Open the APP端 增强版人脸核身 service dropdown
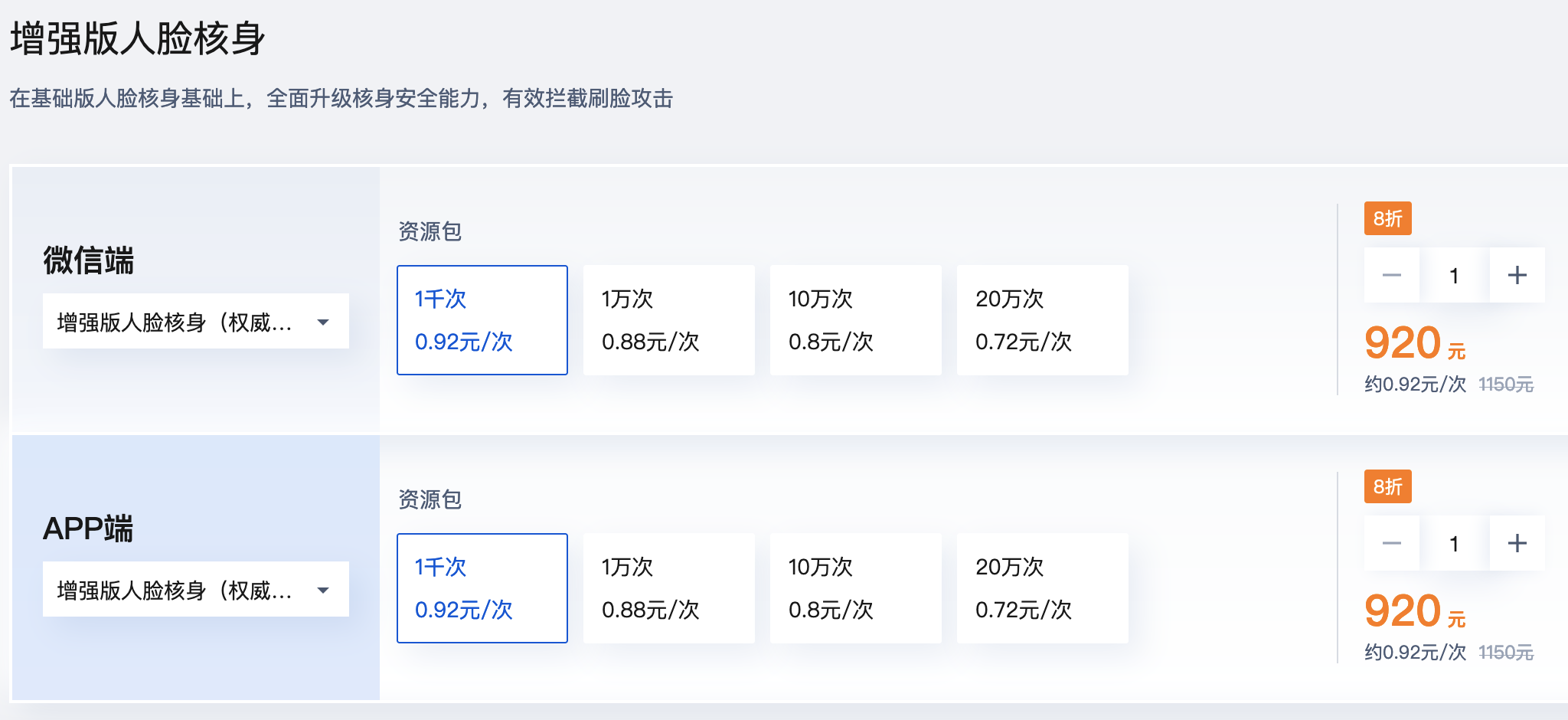 (195, 589)
